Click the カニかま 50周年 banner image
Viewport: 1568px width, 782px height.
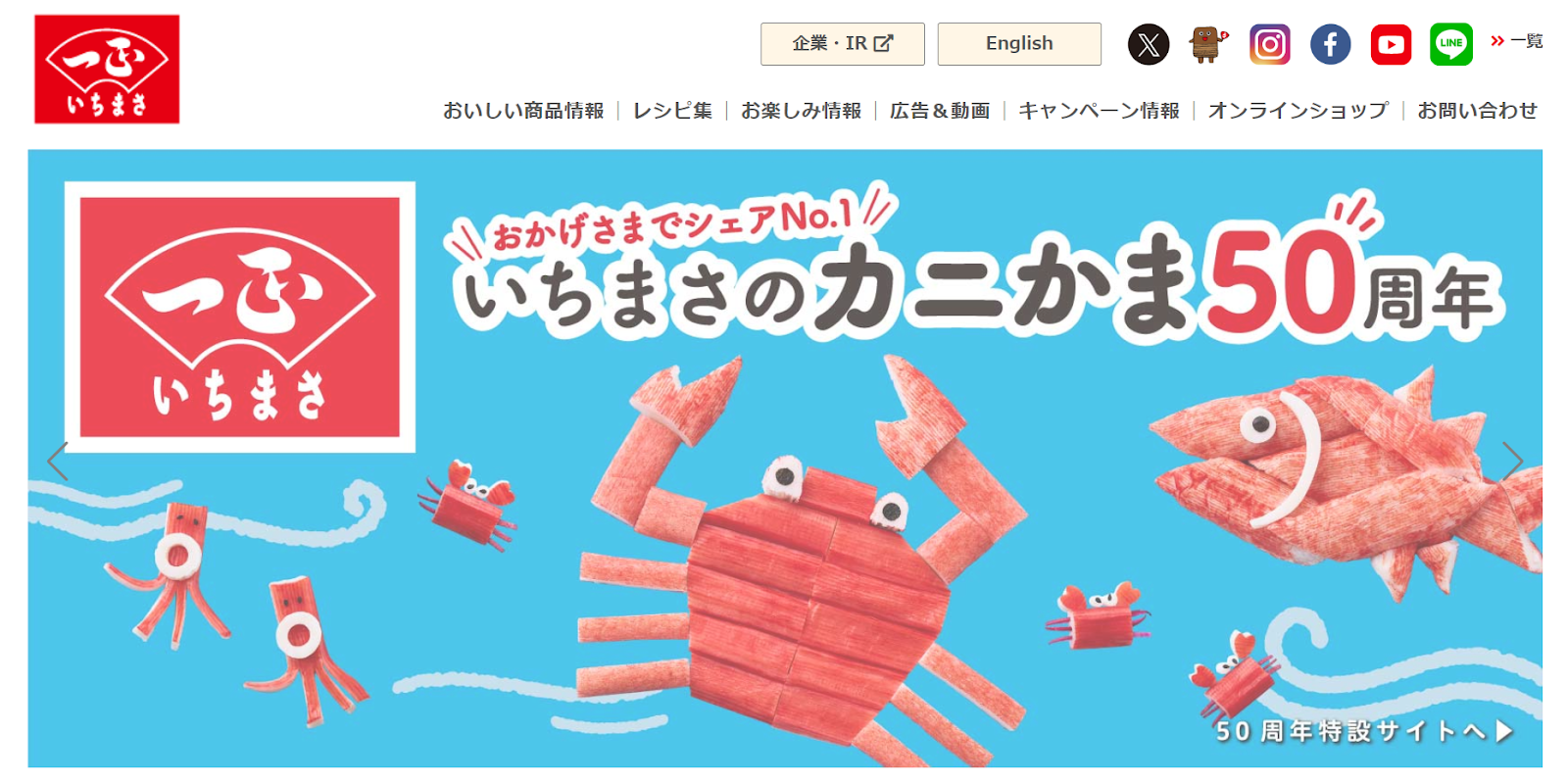(x=785, y=459)
